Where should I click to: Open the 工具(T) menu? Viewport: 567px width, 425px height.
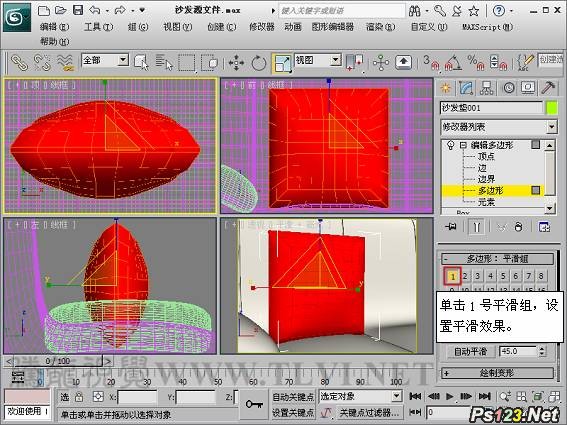(x=98, y=27)
